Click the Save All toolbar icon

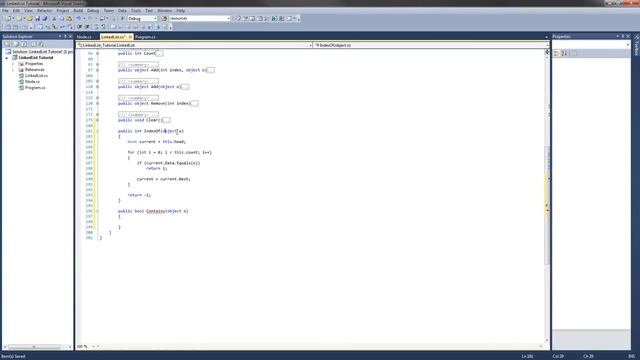[44, 18]
